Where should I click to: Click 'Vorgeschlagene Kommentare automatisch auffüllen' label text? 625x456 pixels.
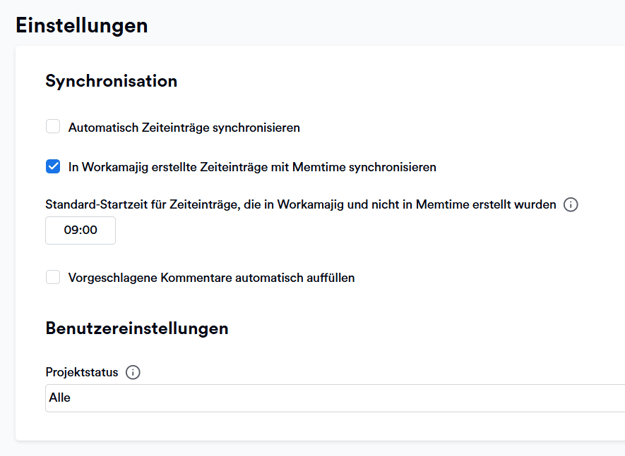tap(211, 277)
